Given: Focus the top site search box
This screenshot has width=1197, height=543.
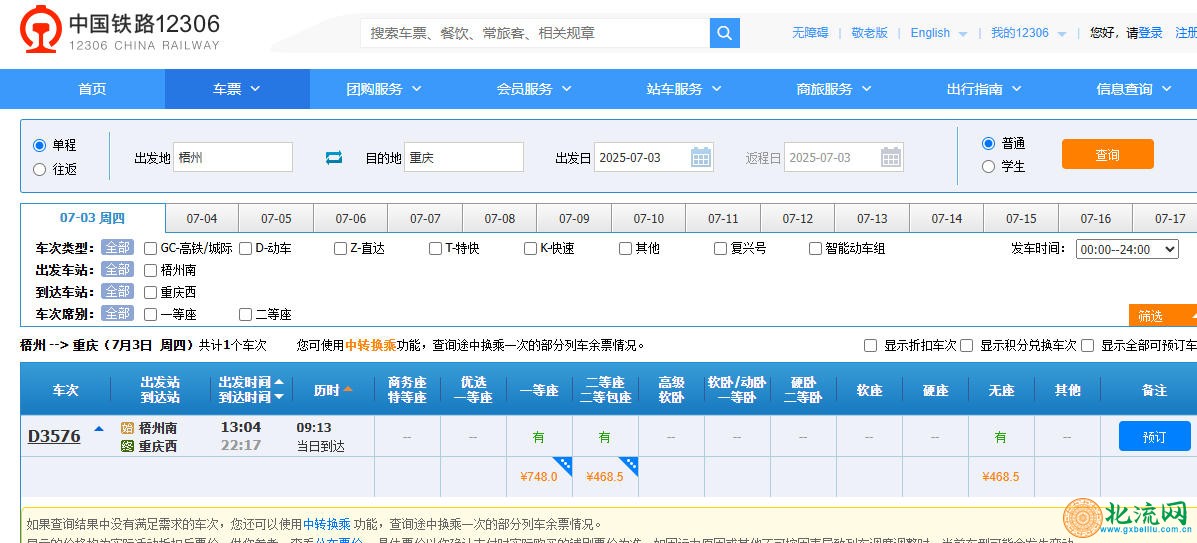Looking at the screenshot, I should coord(535,34).
